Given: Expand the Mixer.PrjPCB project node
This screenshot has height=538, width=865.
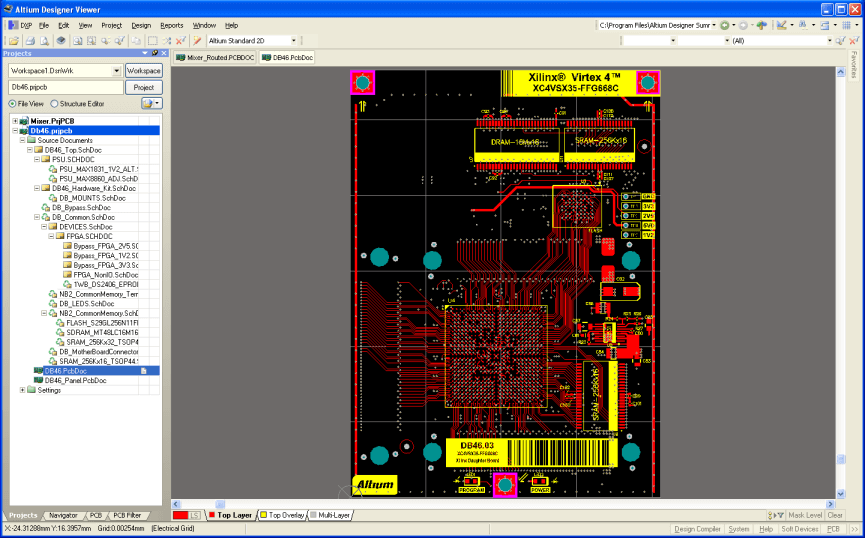Looking at the screenshot, I should point(15,121).
